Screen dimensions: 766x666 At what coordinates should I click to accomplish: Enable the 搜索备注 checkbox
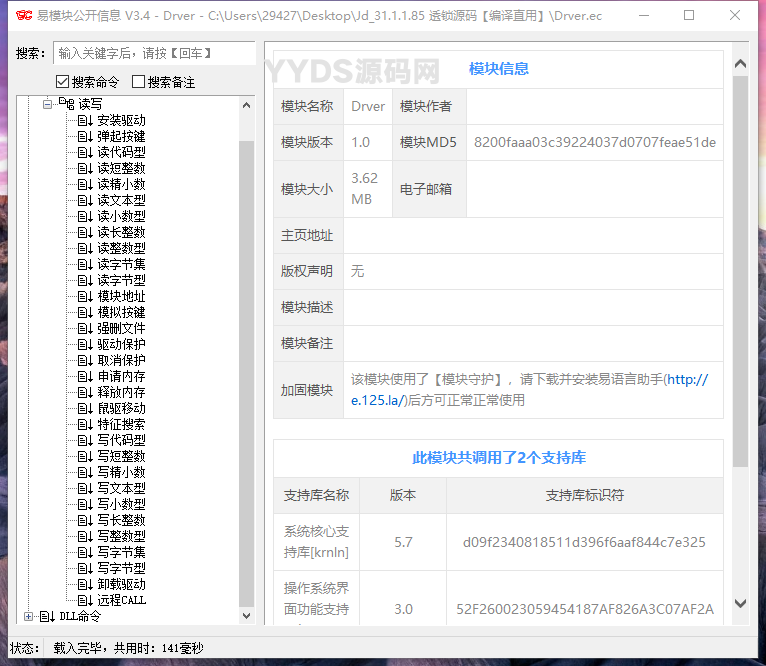click(139, 82)
